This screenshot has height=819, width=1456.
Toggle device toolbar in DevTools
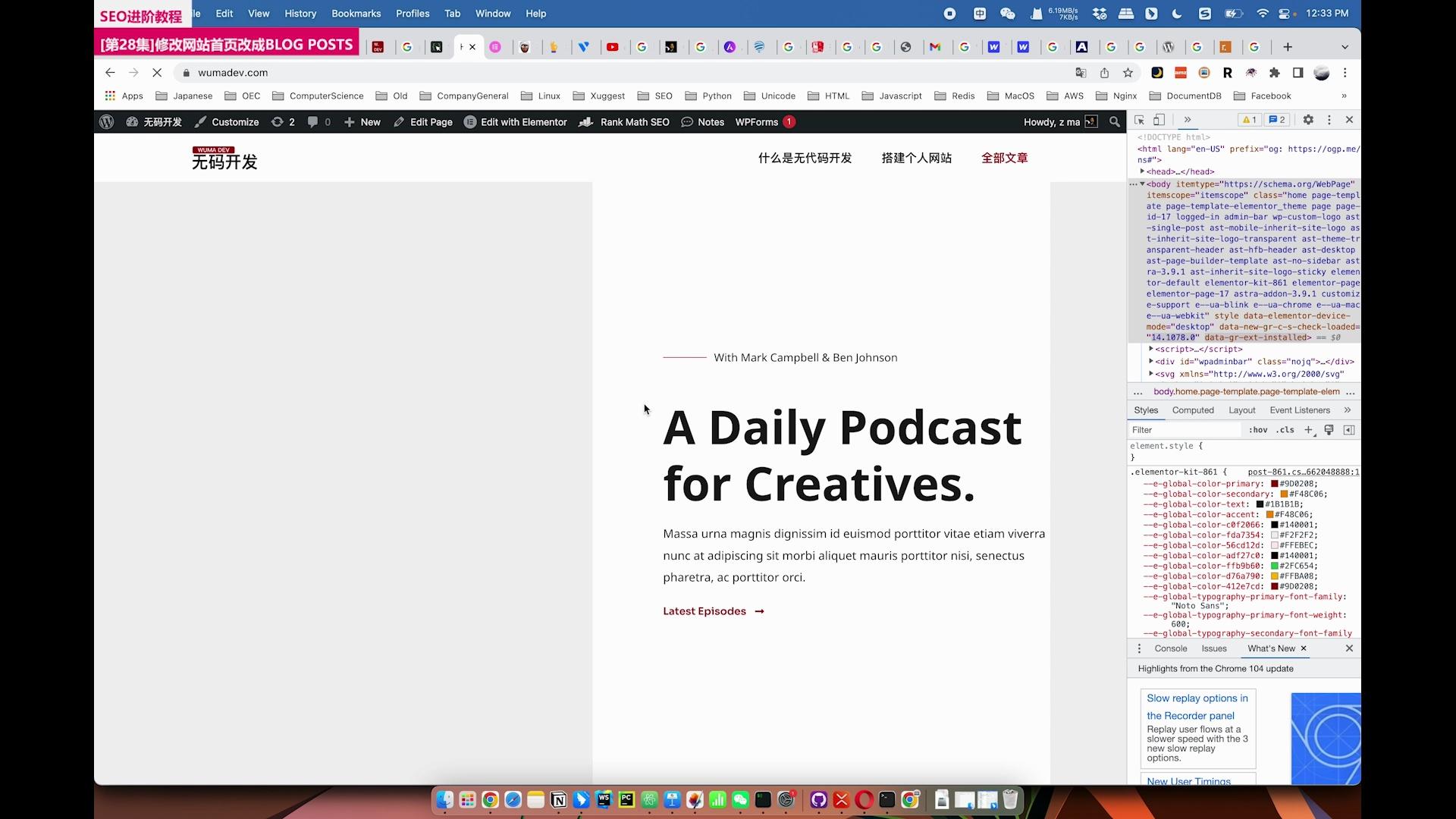1159,120
